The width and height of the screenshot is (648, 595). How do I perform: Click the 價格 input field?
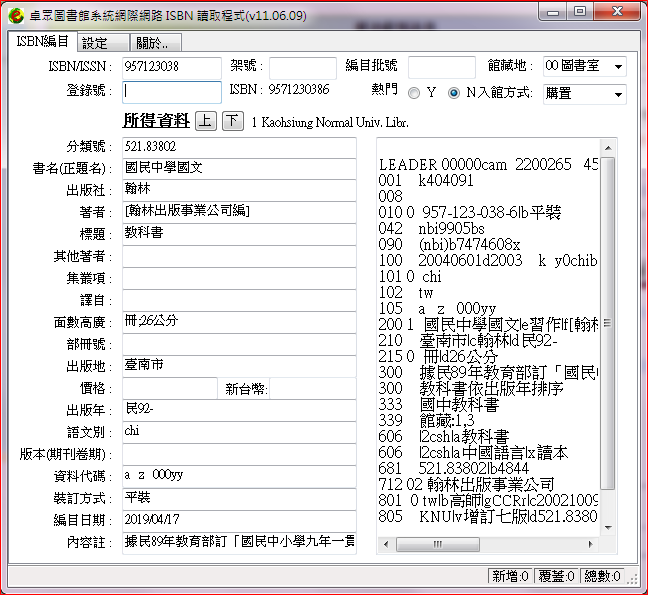point(170,388)
